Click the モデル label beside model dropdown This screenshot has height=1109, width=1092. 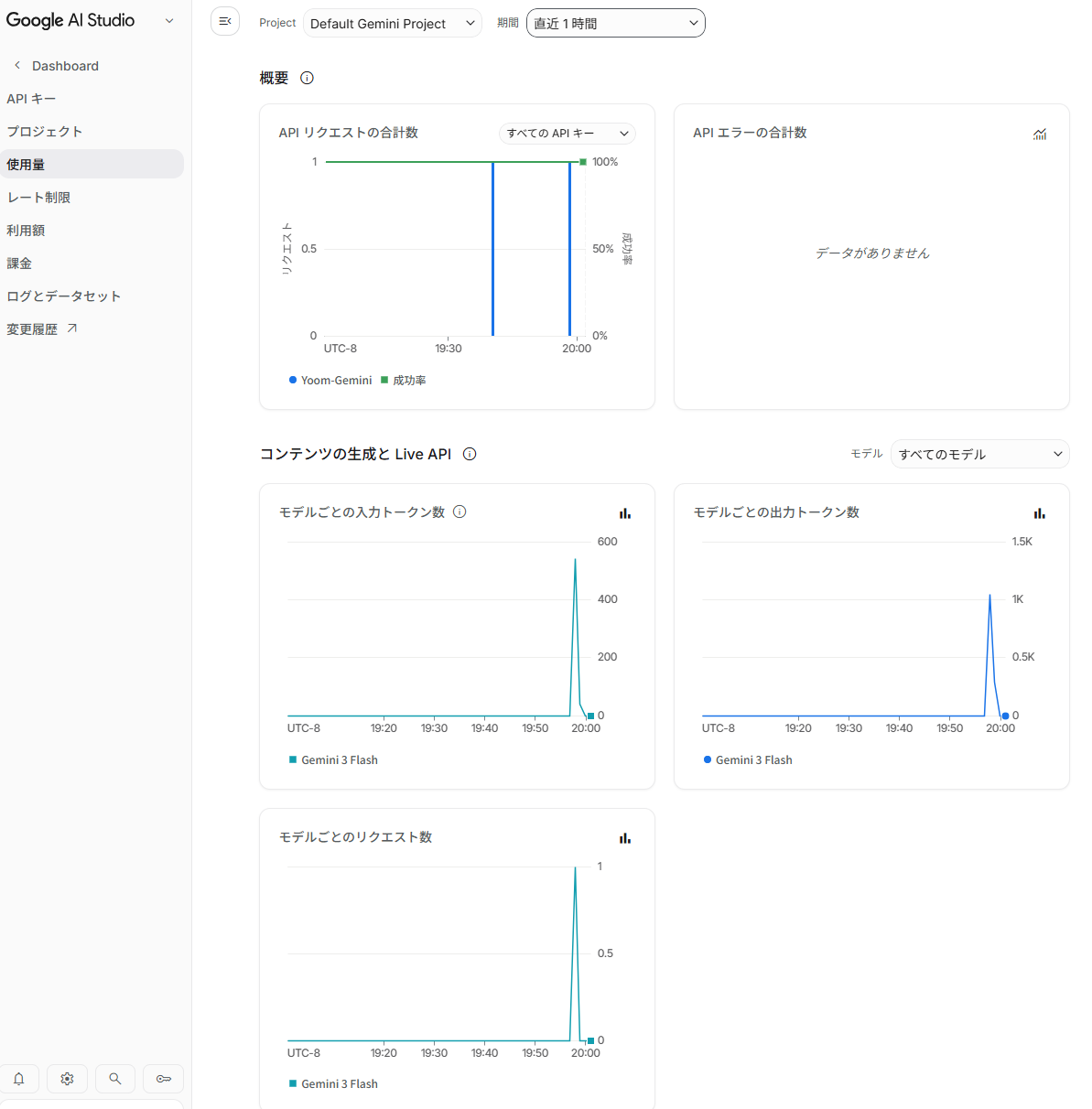(867, 454)
